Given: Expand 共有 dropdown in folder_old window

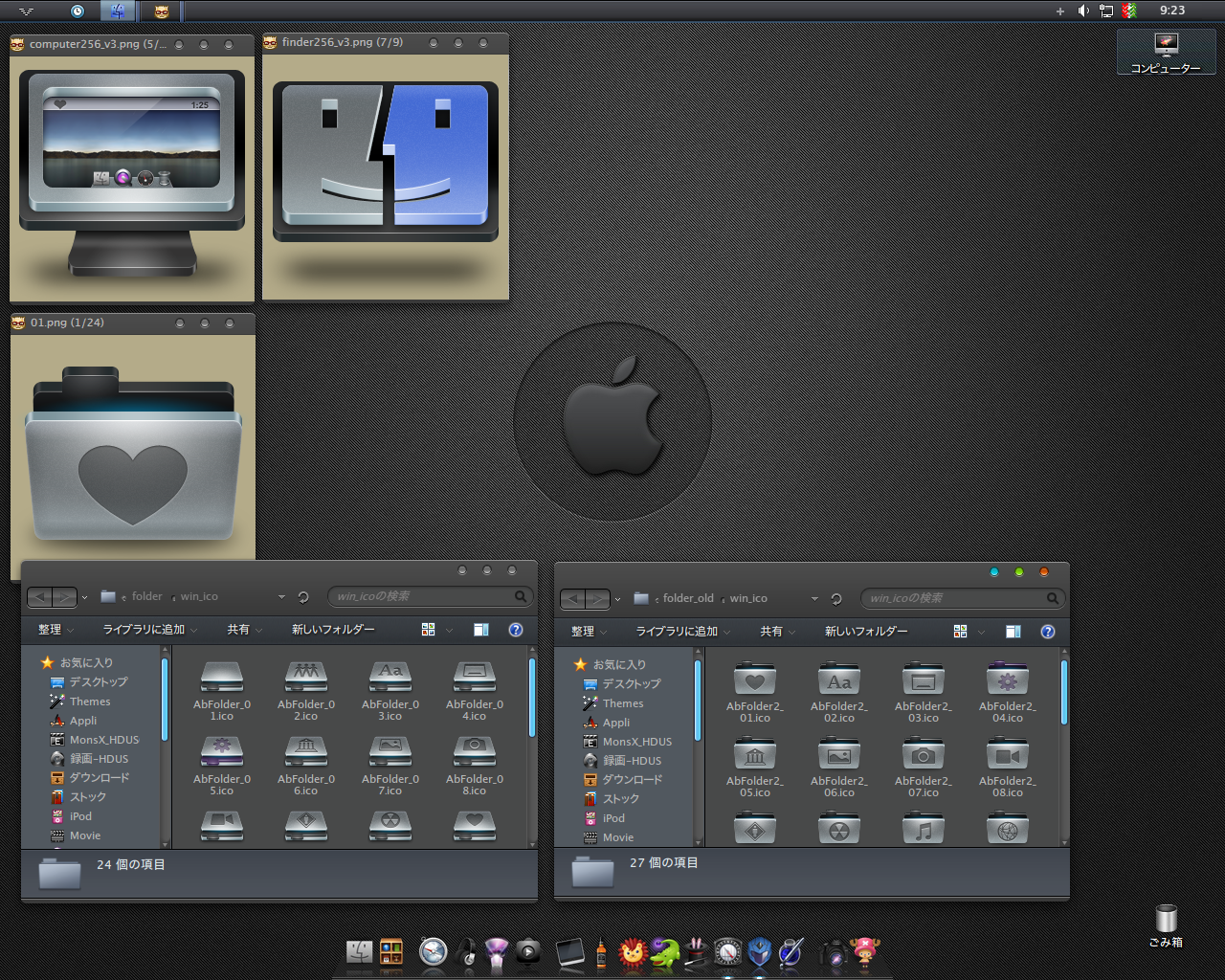Looking at the screenshot, I should [x=776, y=632].
